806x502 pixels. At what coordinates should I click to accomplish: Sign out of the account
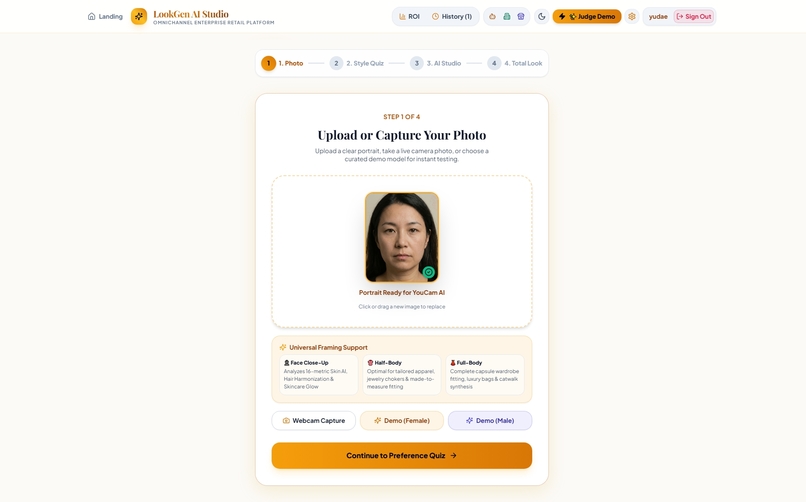tap(694, 16)
